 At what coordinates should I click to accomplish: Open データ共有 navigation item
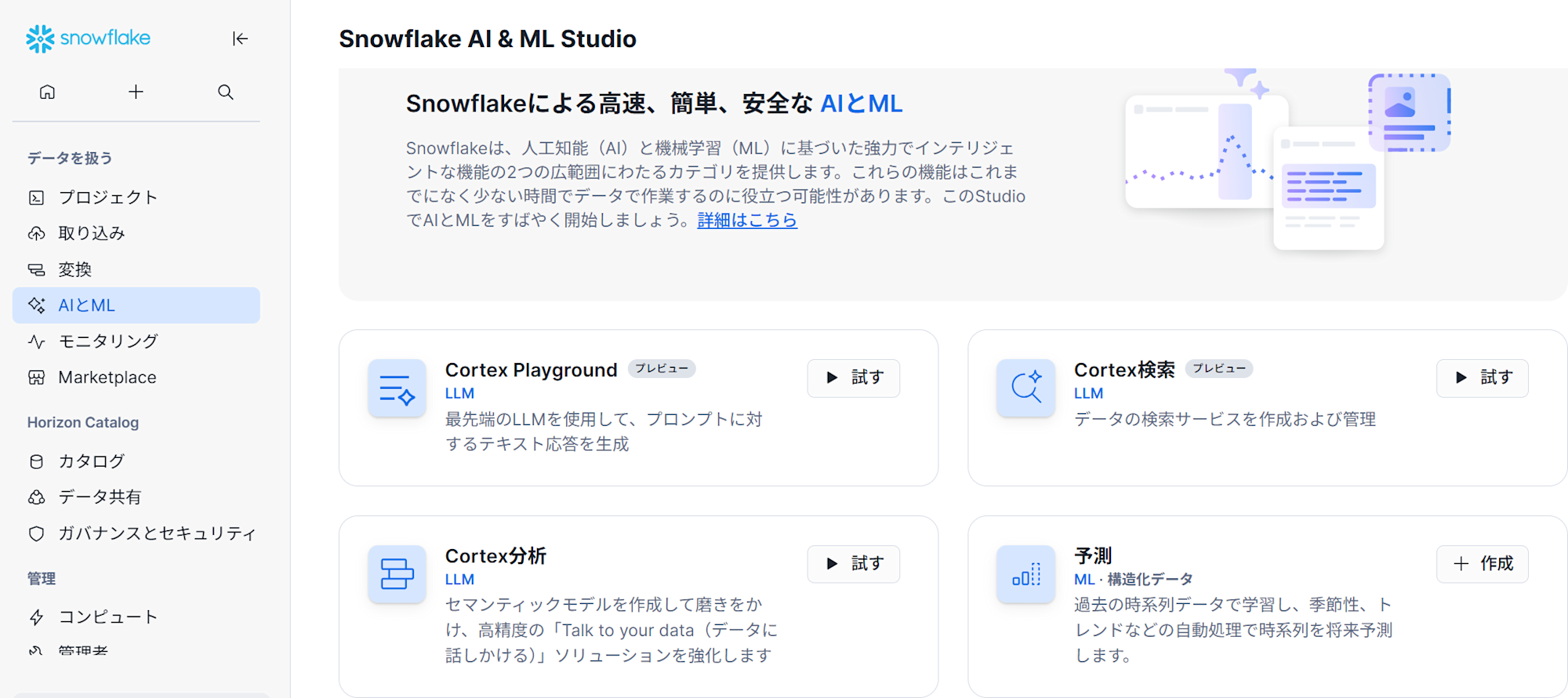[x=136, y=497]
